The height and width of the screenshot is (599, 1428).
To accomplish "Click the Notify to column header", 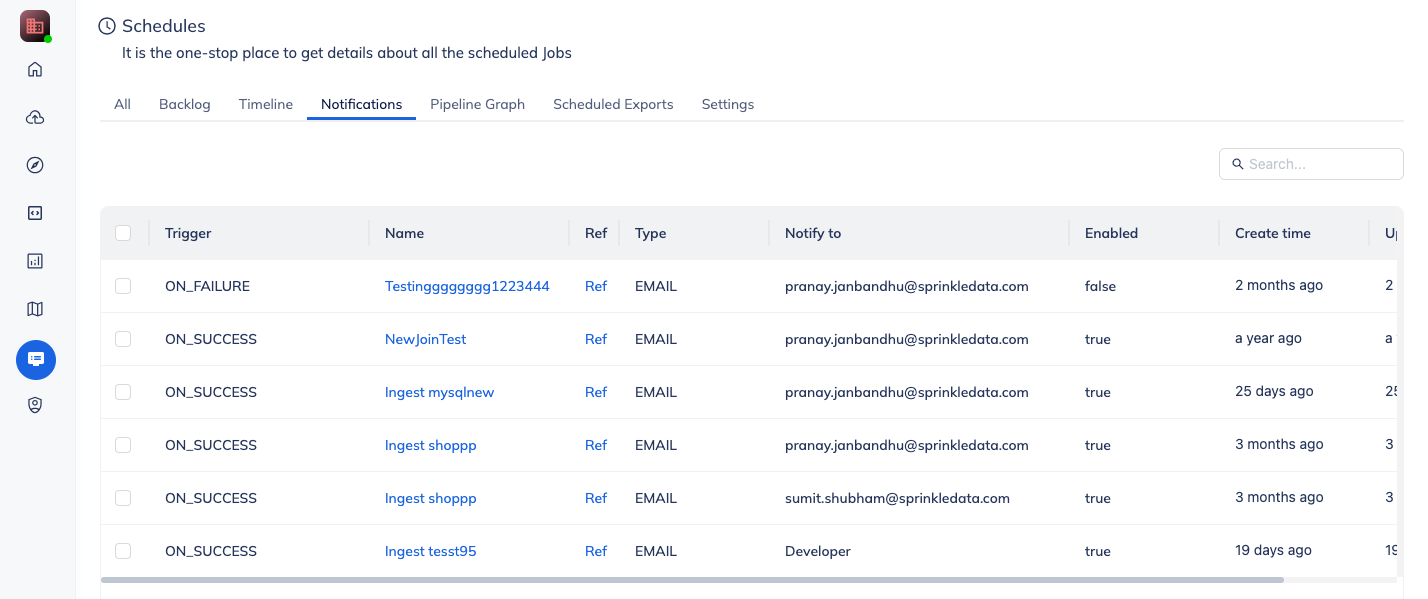I will [x=813, y=233].
